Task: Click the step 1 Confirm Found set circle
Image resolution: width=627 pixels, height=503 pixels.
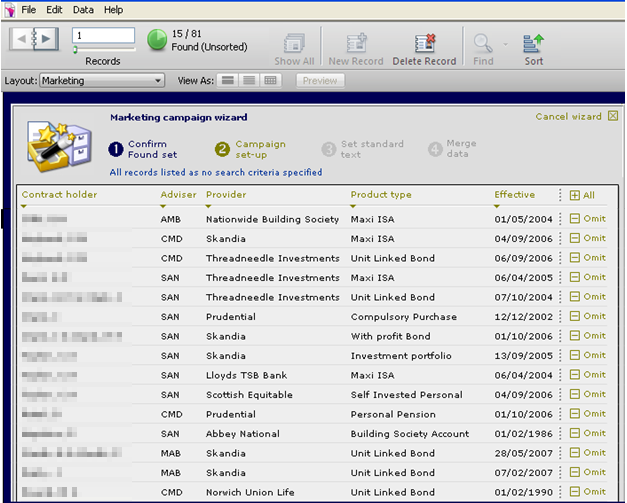Action: tap(116, 150)
